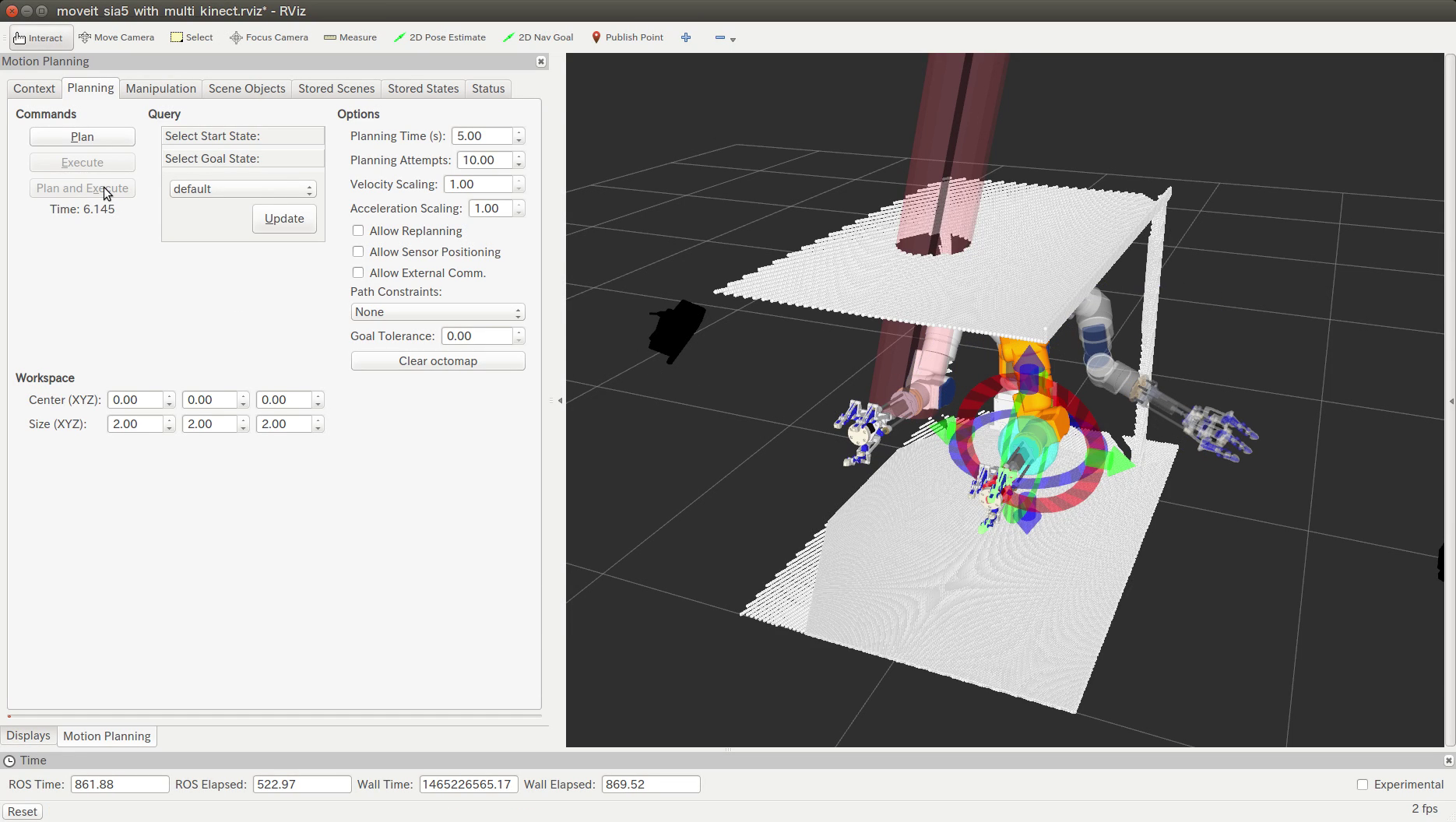Click the Velocity Scaling input field
The image size is (1456, 822).
point(478,184)
